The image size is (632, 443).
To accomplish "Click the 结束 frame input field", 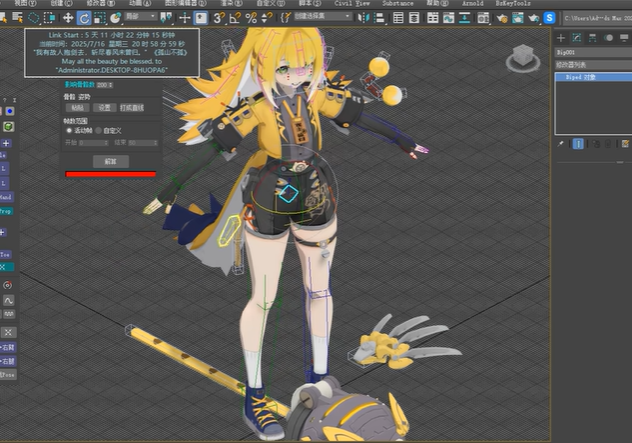I will [x=143, y=143].
